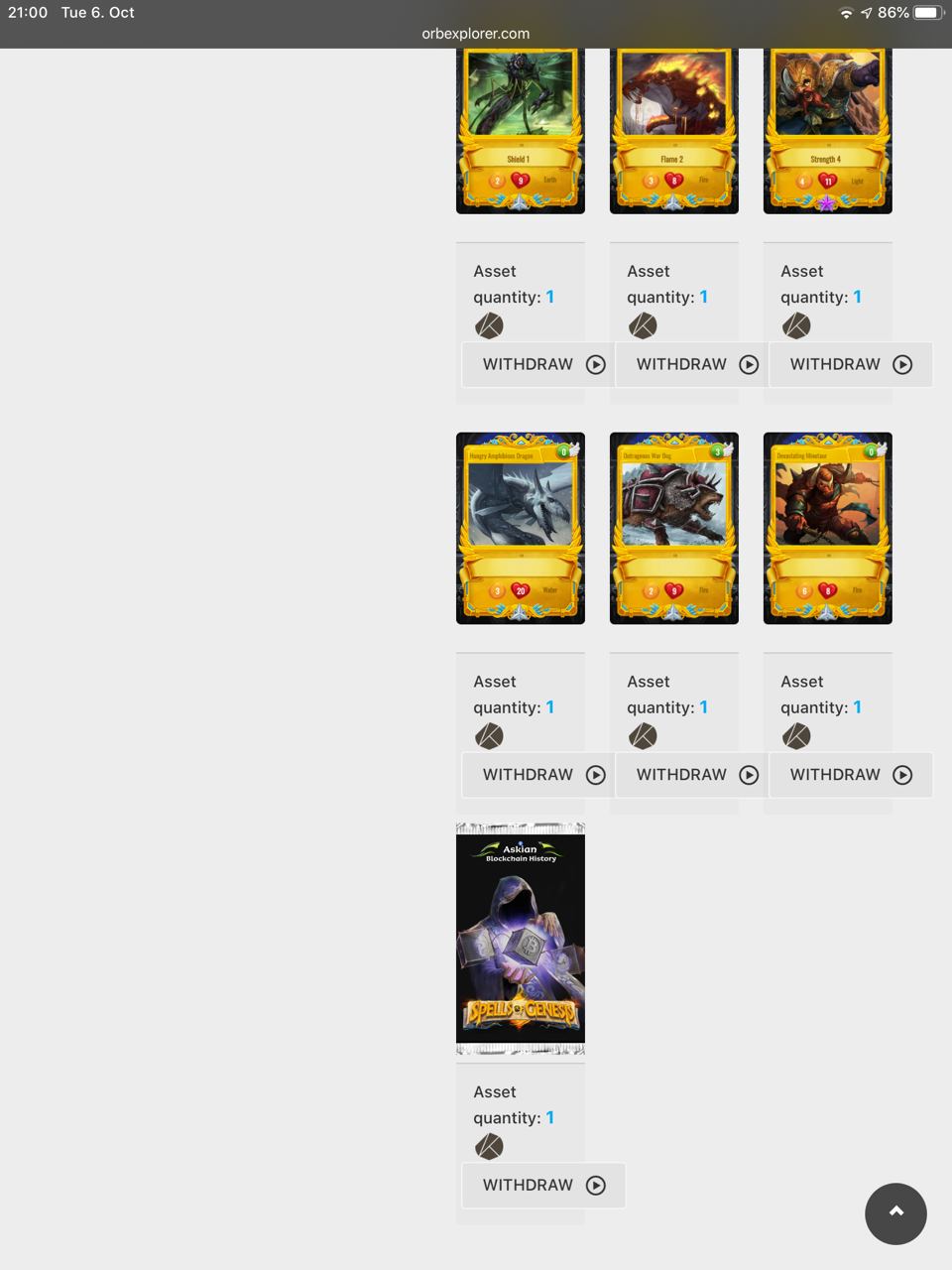Image resolution: width=952 pixels, height=1270 pixels.
Task: Click the token icon under Askian Blockchain History
Action: click(x=489, y=1147)
